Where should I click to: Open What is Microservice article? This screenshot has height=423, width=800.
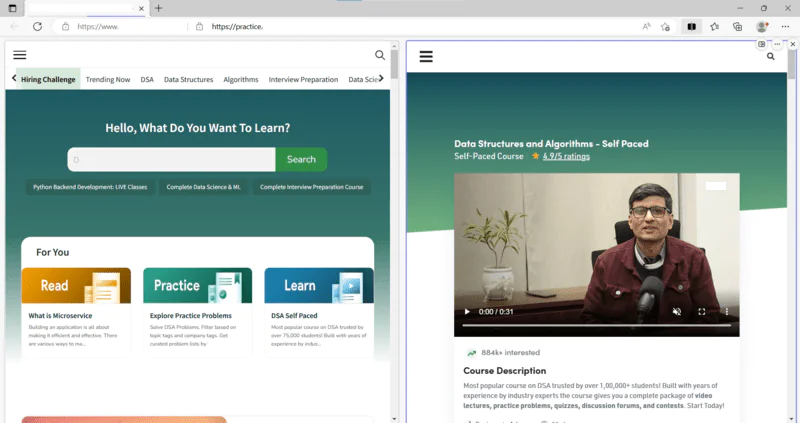point(60,316)
